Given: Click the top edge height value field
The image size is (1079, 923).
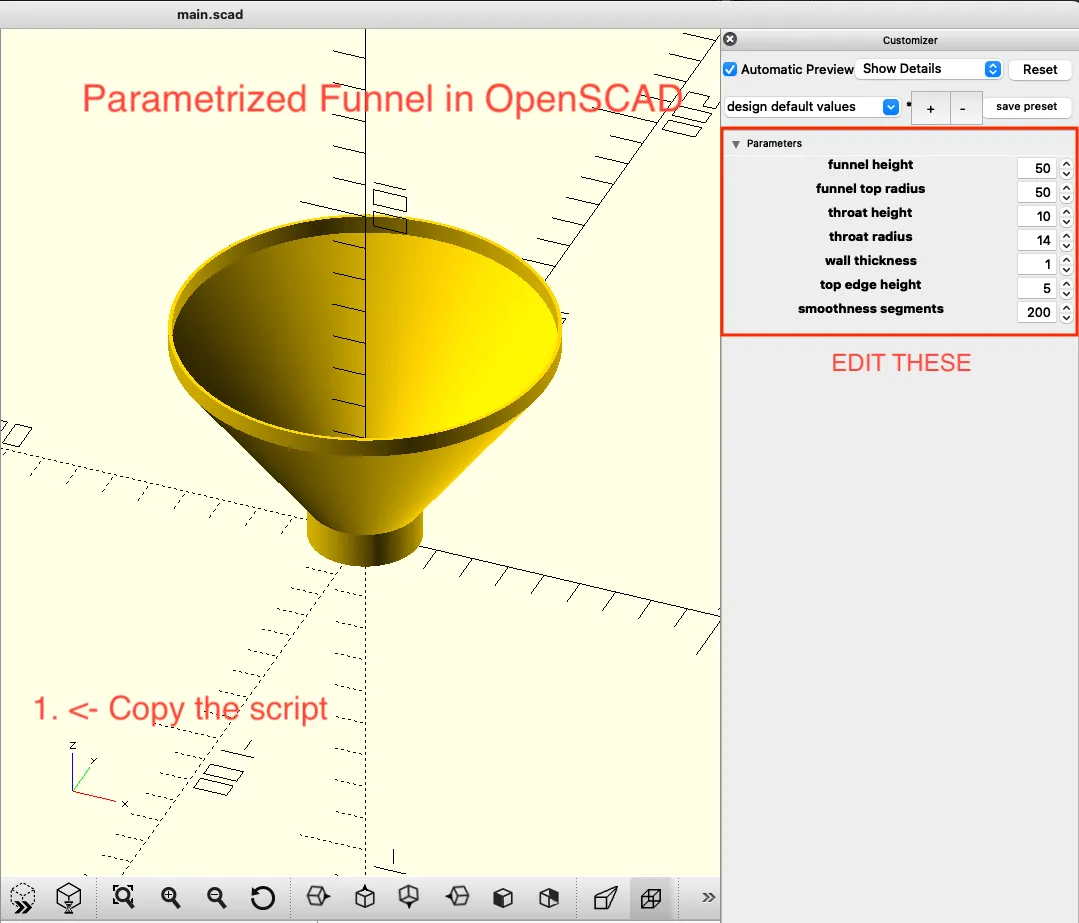Looking at the screenshot, I should pyautogui.click(x=1036, y=288).
